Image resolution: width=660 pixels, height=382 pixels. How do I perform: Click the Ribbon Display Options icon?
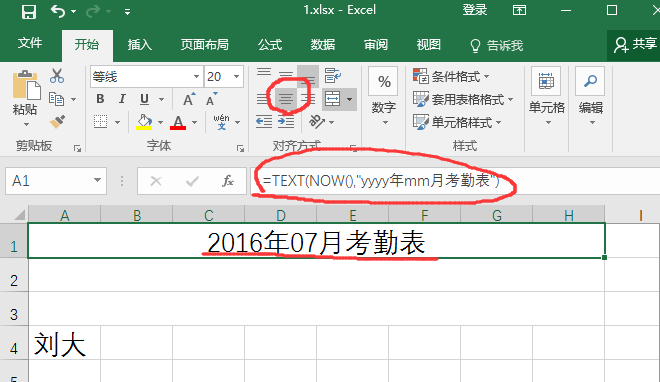click(519, 10)
